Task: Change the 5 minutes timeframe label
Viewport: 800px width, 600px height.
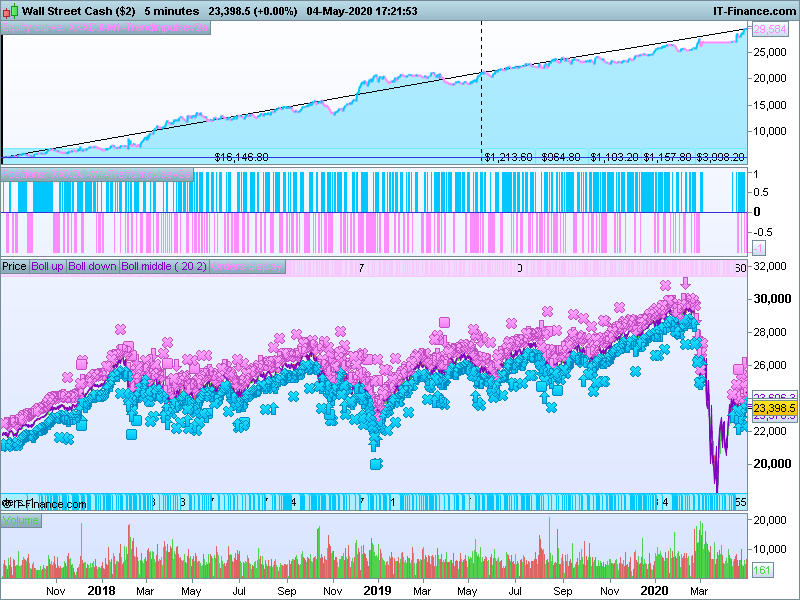Action: [171, 11]
